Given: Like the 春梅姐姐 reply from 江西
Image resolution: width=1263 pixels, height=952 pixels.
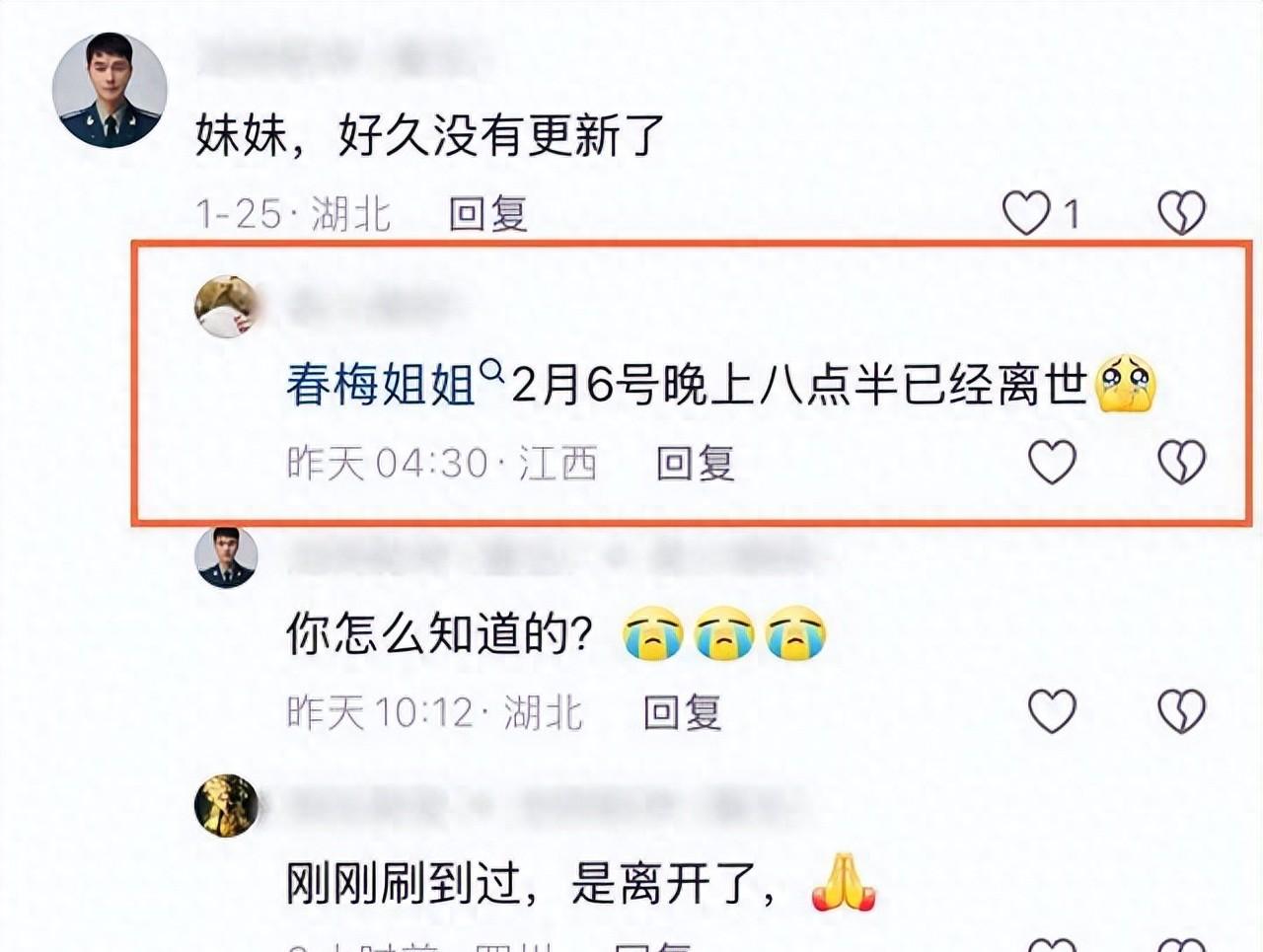Looking at the screenshot, I should (x=1052, y=462).
